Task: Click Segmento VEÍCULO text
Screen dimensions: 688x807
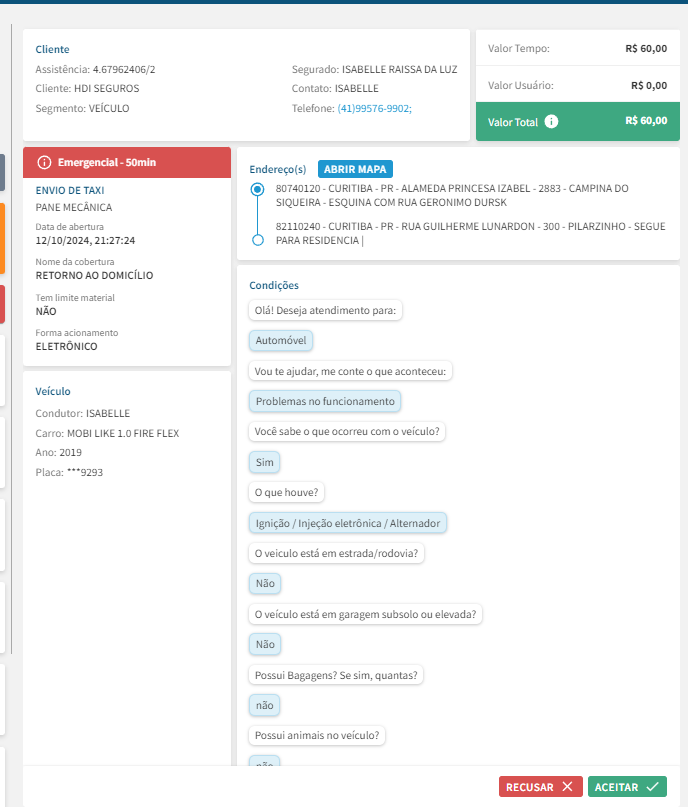Action: pos(82,108)
